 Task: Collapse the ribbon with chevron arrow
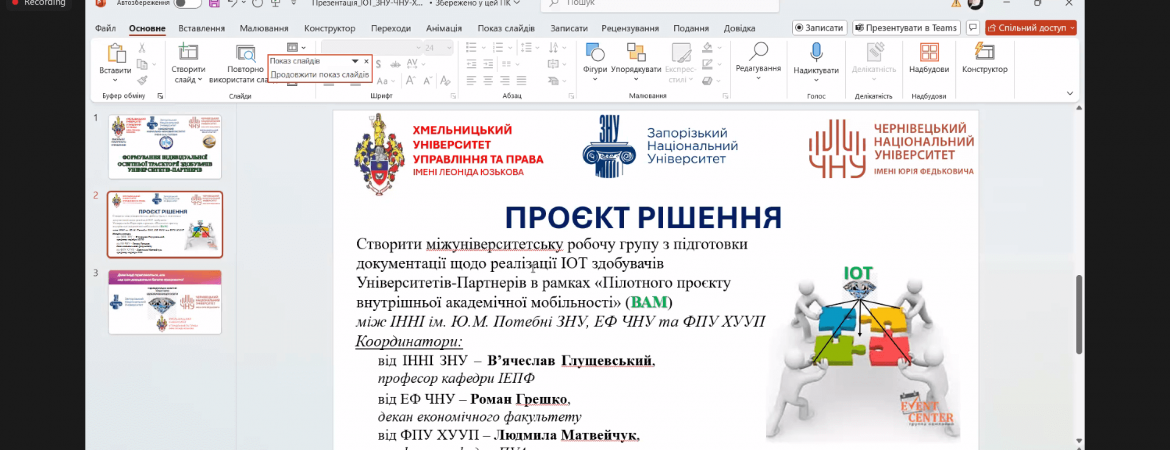click(x=1070, y=93)
